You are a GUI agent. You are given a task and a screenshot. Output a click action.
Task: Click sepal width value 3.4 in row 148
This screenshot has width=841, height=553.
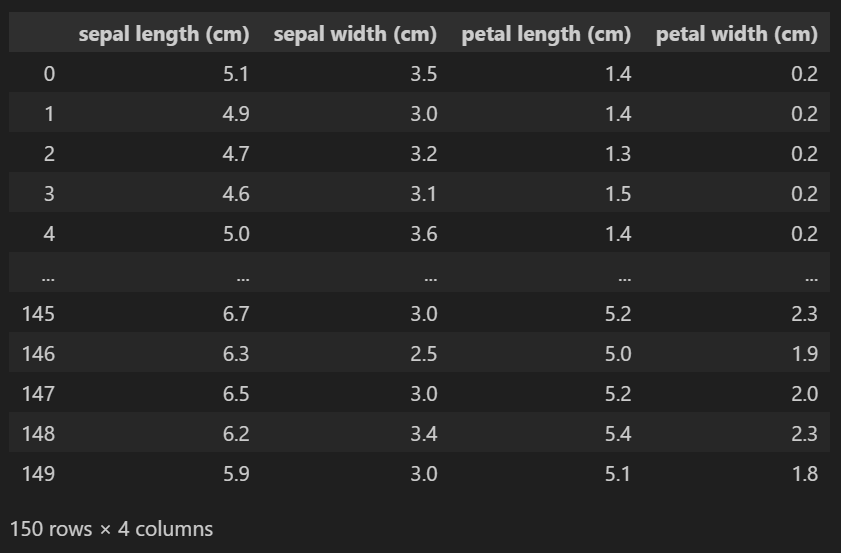[424, 434]
